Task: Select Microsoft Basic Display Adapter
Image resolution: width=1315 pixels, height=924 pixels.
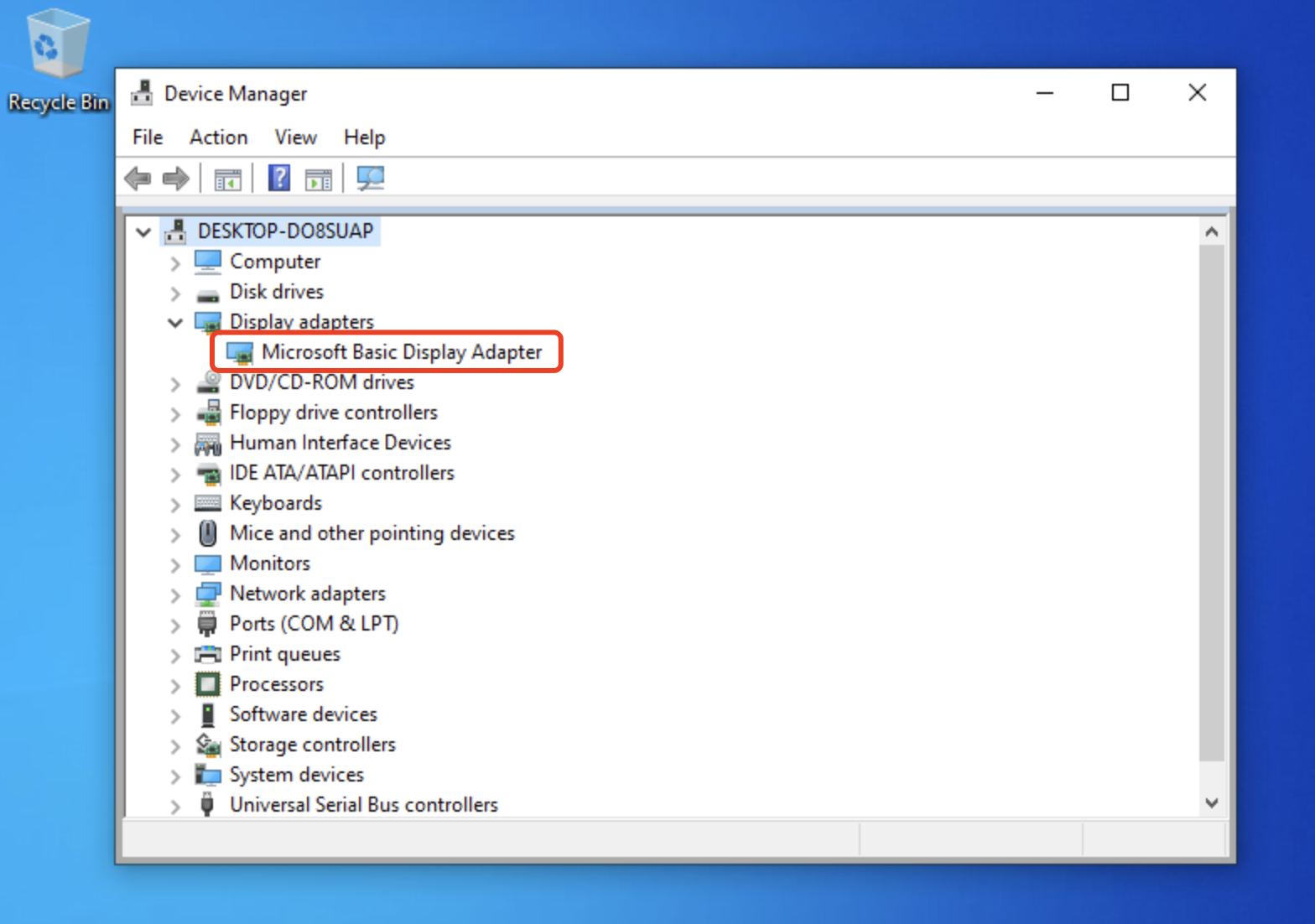Action: (401, 352)
